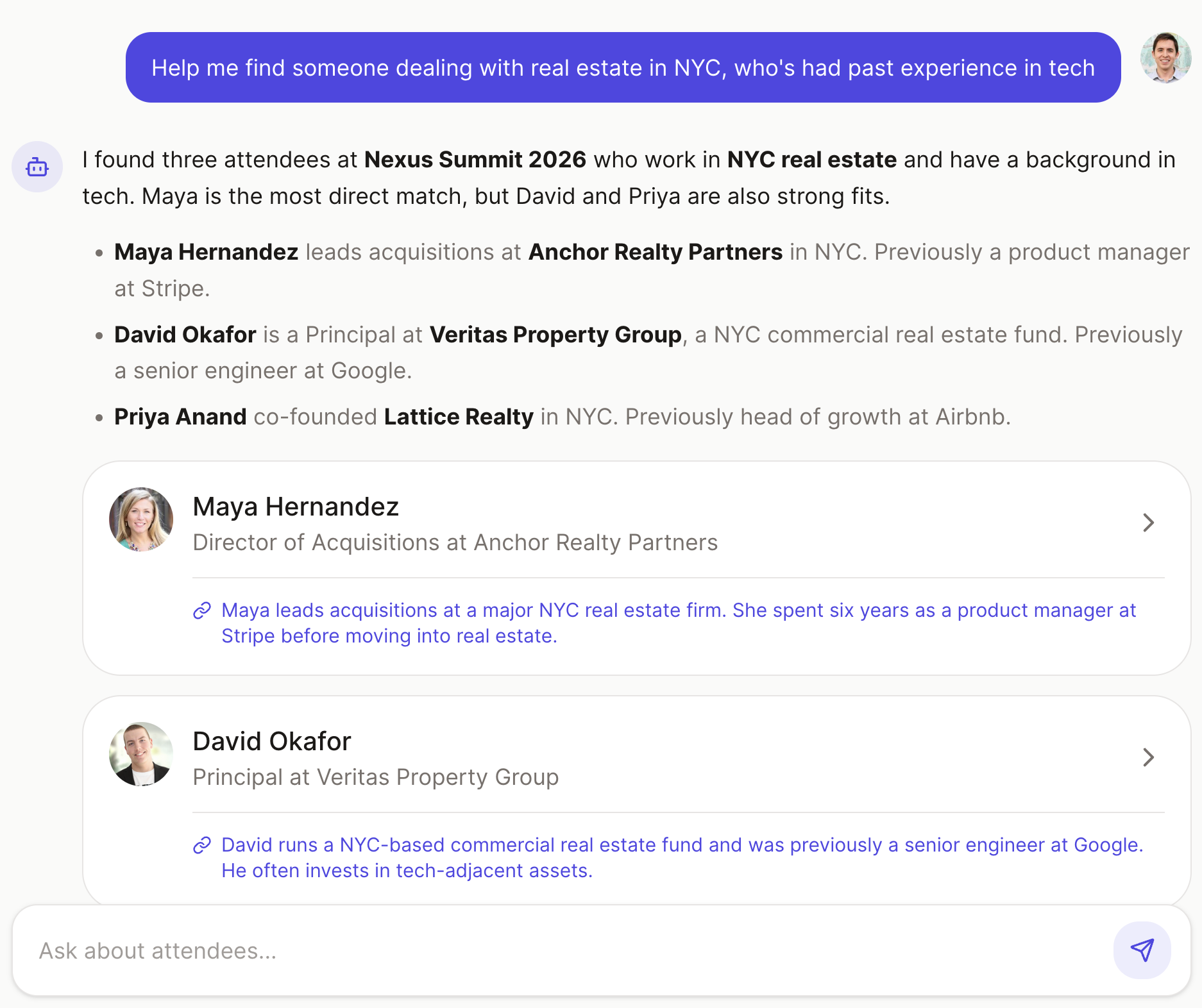Image resolution: width=1202 pixels, height=1008 pixels.
Task: Select David Okafor's name on his card
Action: [271, 741]
